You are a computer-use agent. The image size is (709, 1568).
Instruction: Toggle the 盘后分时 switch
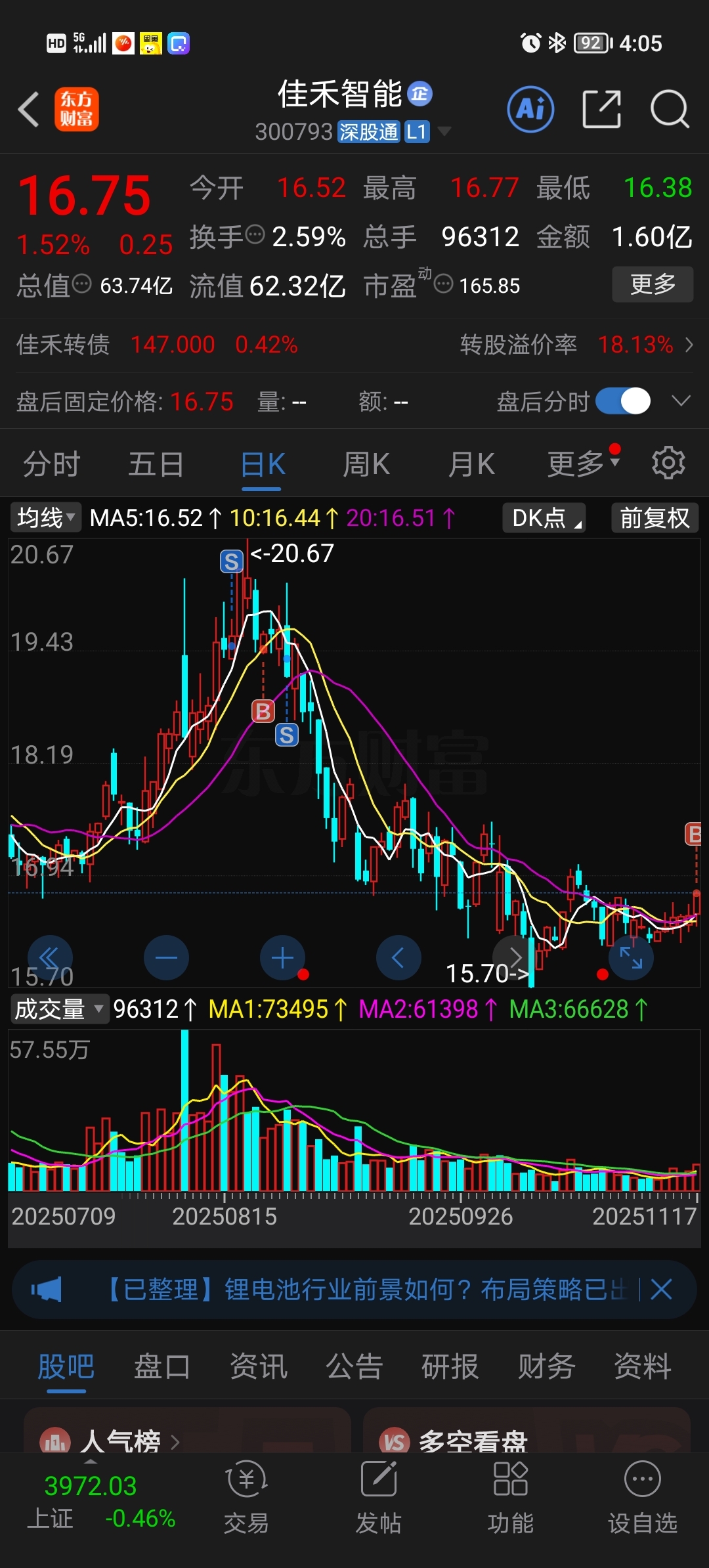tap(623, 401)
